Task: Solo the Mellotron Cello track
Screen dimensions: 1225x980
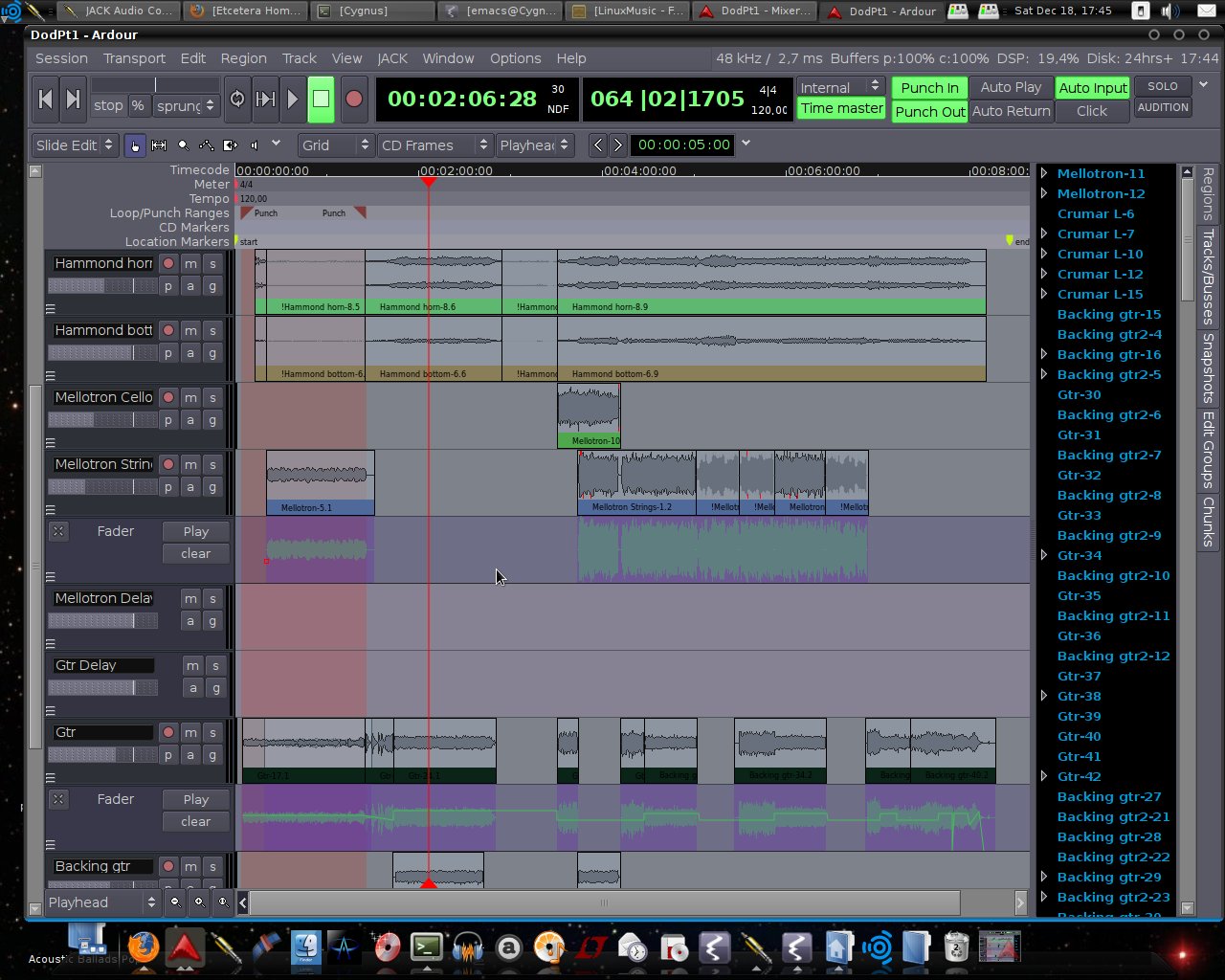Action: [x=212, y=397]
